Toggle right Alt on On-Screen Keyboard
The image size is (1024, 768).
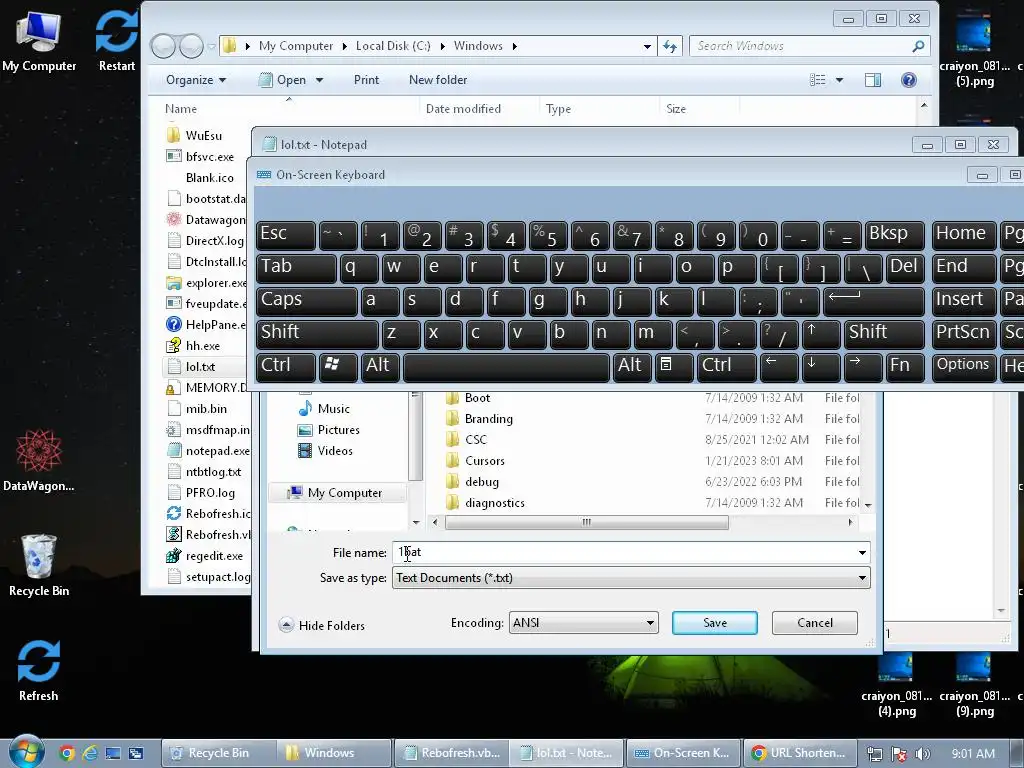(x=632, y=366)
